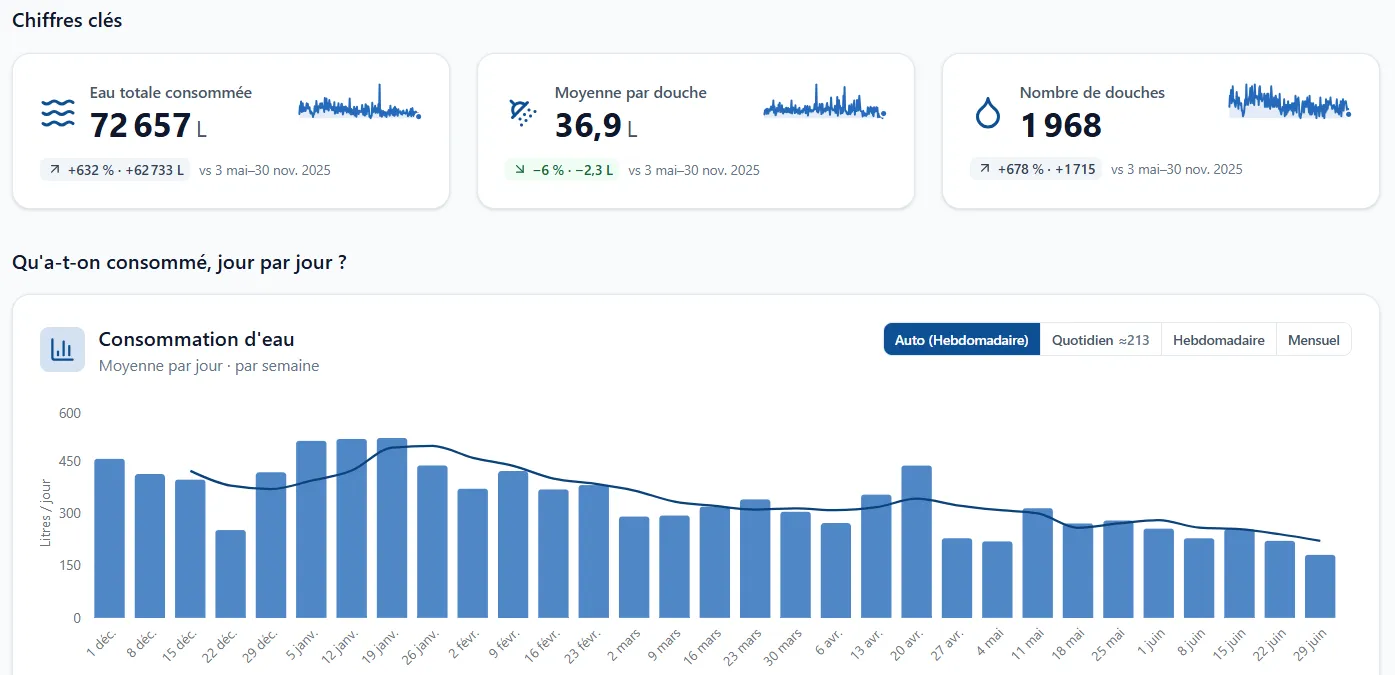
Task: Click the Chiffres clés heading
Action: (67, 20)
